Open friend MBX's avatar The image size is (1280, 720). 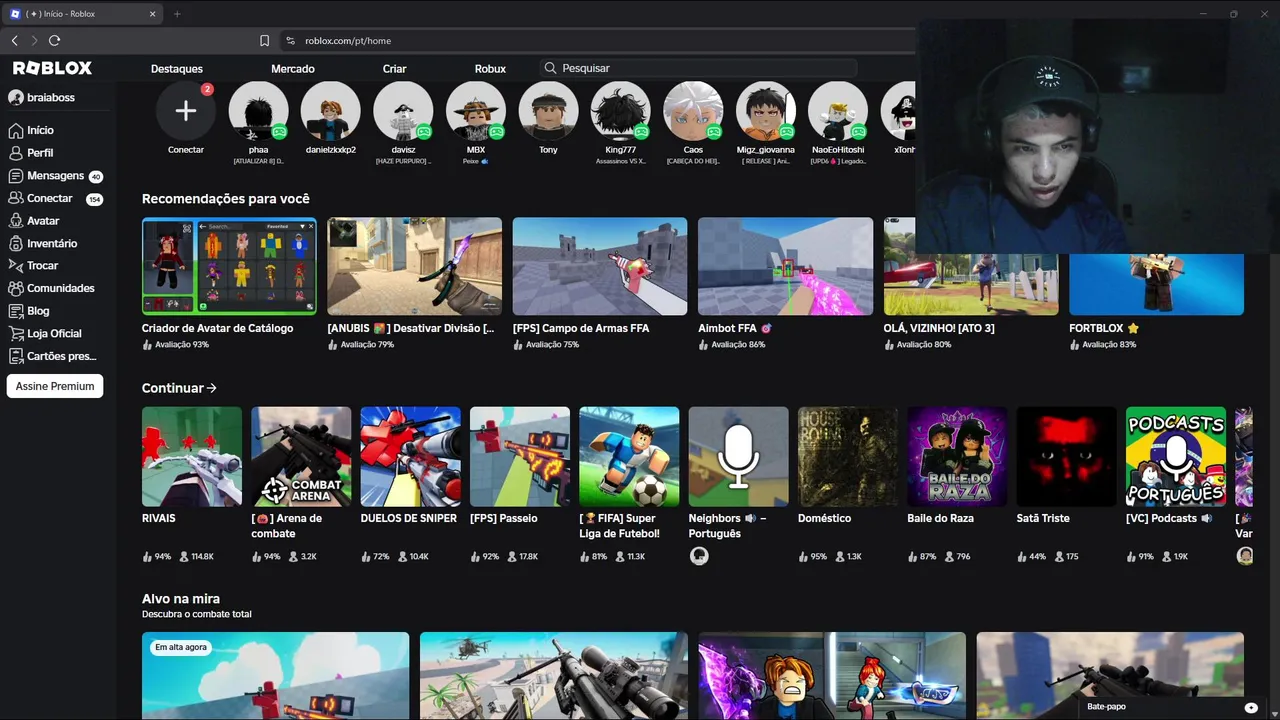[x=476, y=111]
